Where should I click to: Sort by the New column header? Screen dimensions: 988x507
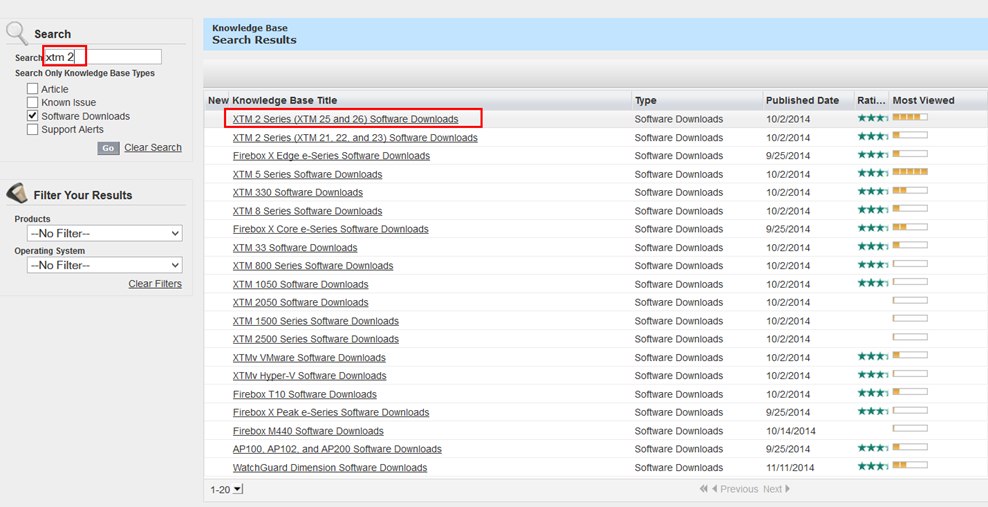218,100
